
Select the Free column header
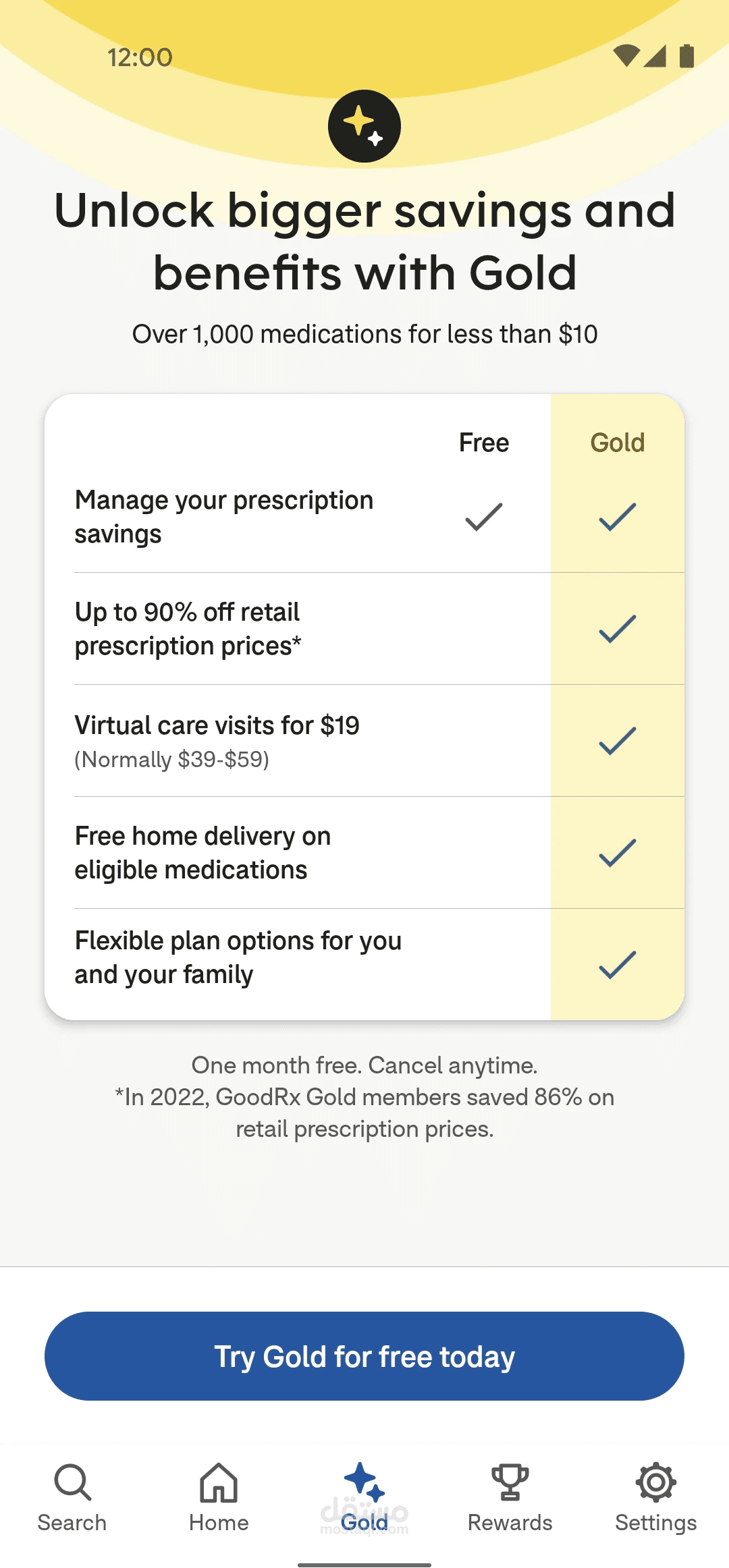coord(484,443)
